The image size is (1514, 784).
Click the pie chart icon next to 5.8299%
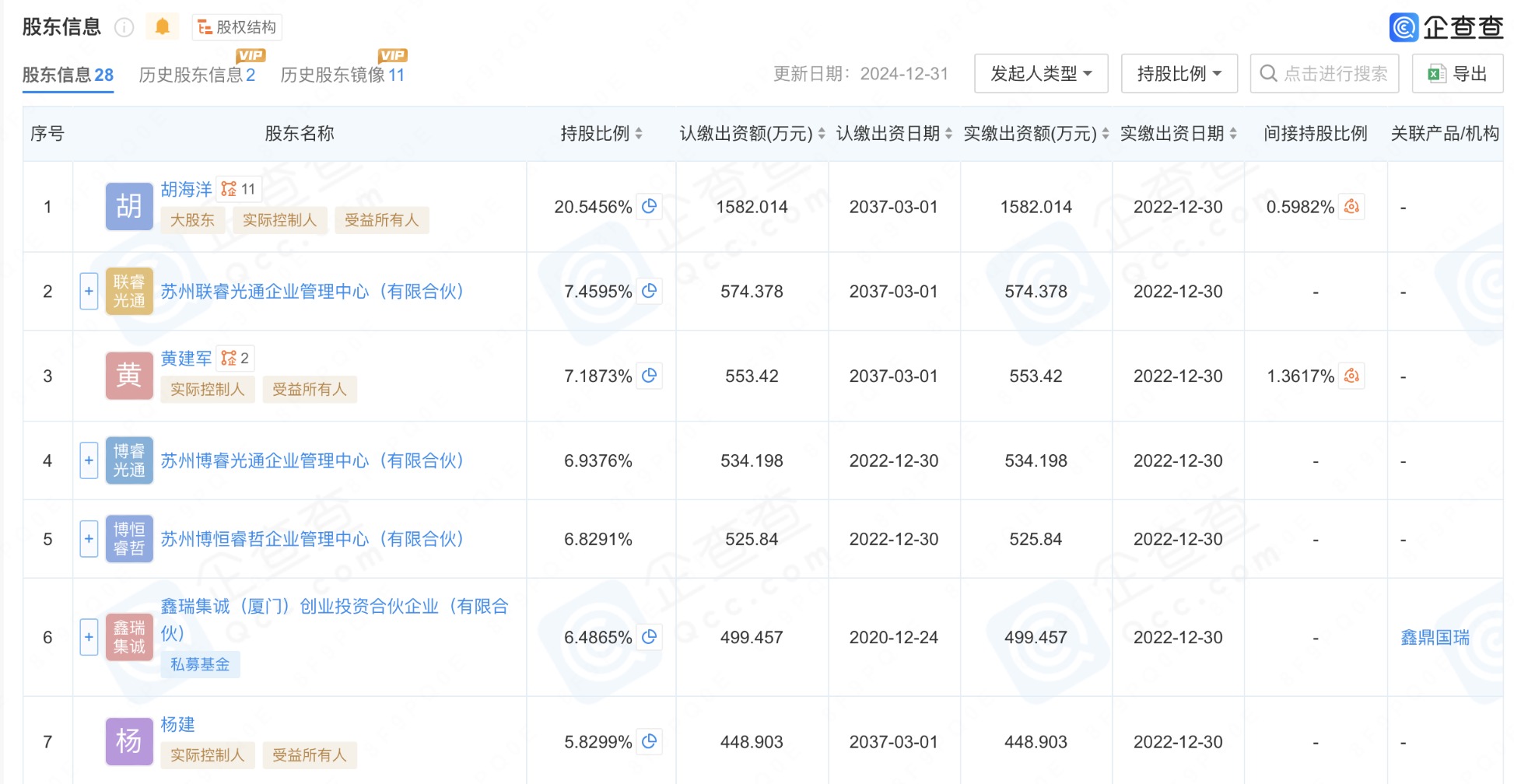pos(649,741)
